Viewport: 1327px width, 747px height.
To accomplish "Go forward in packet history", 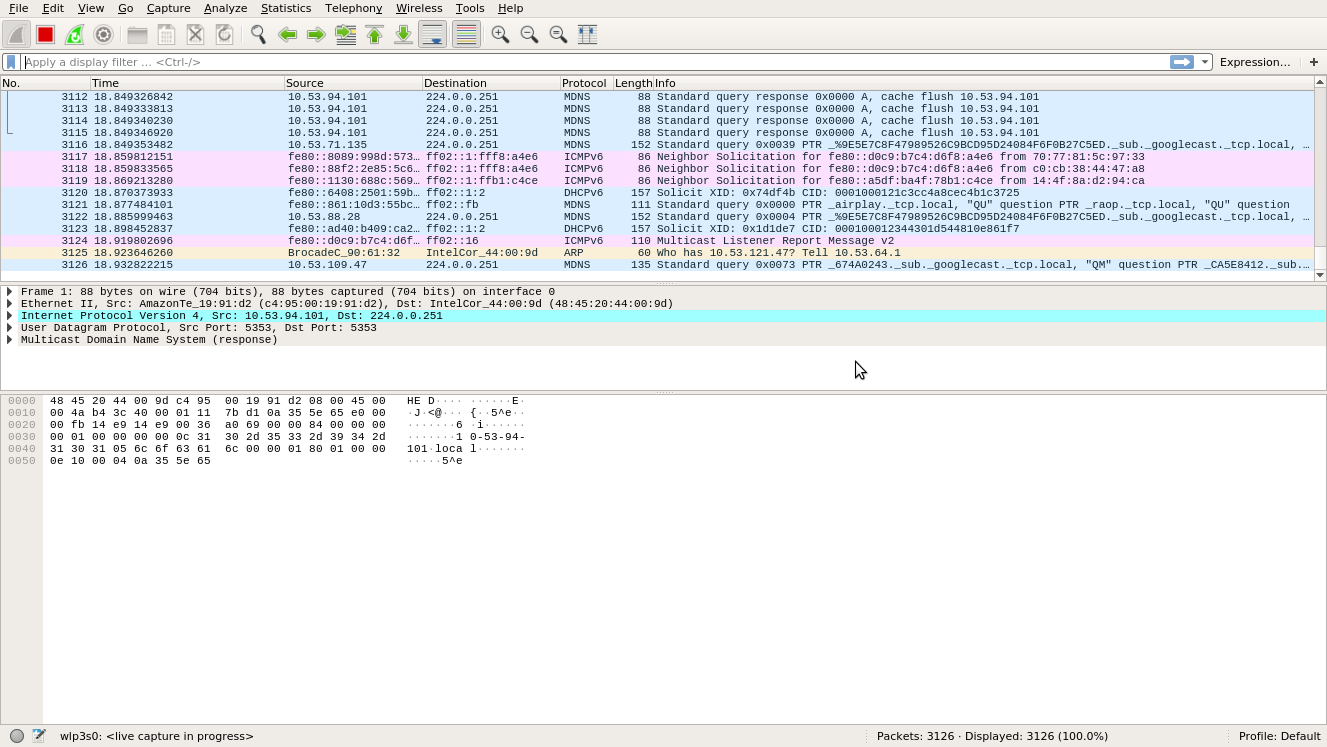I will point(316,34).
